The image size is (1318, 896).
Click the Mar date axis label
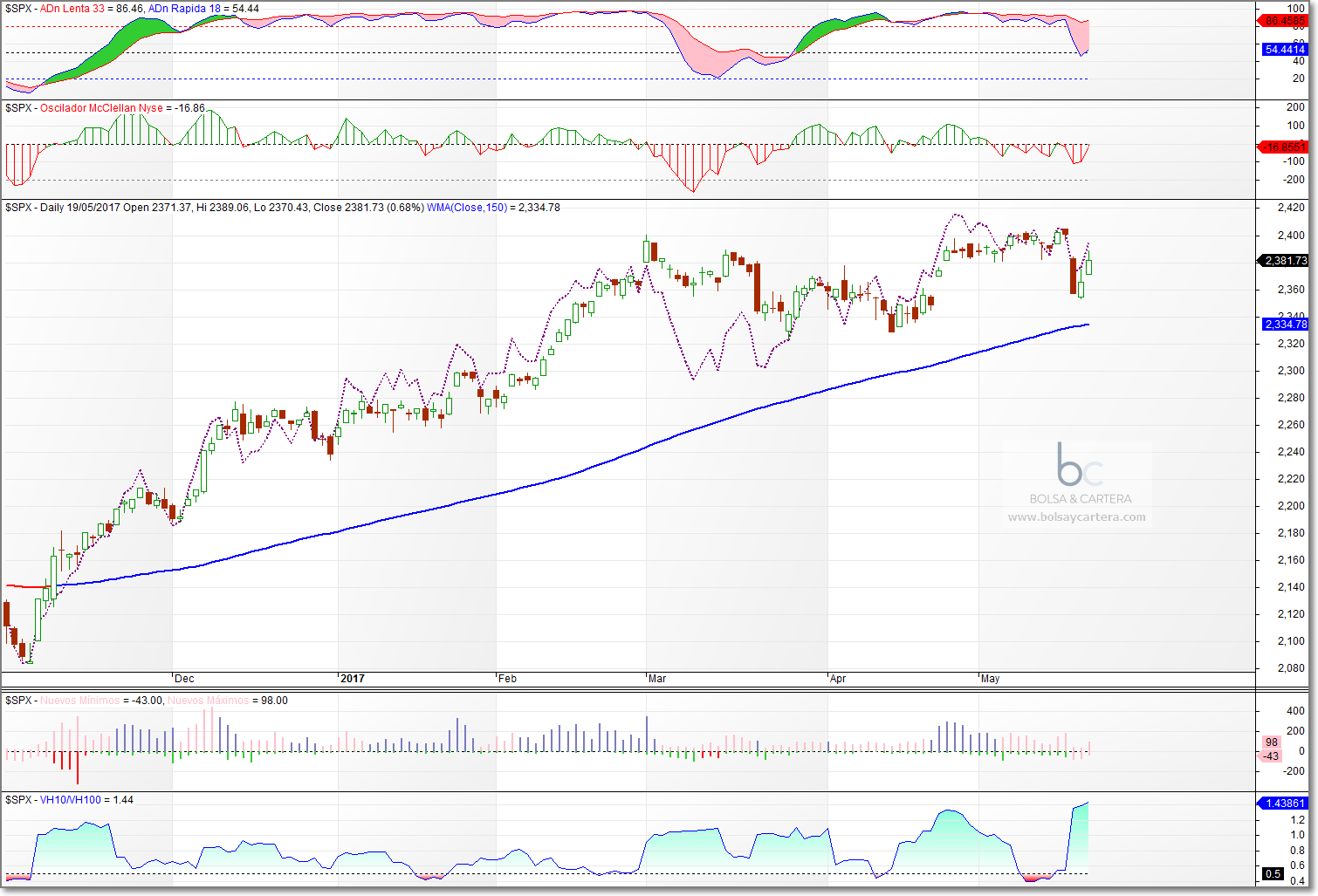click(x=657, y=679)
